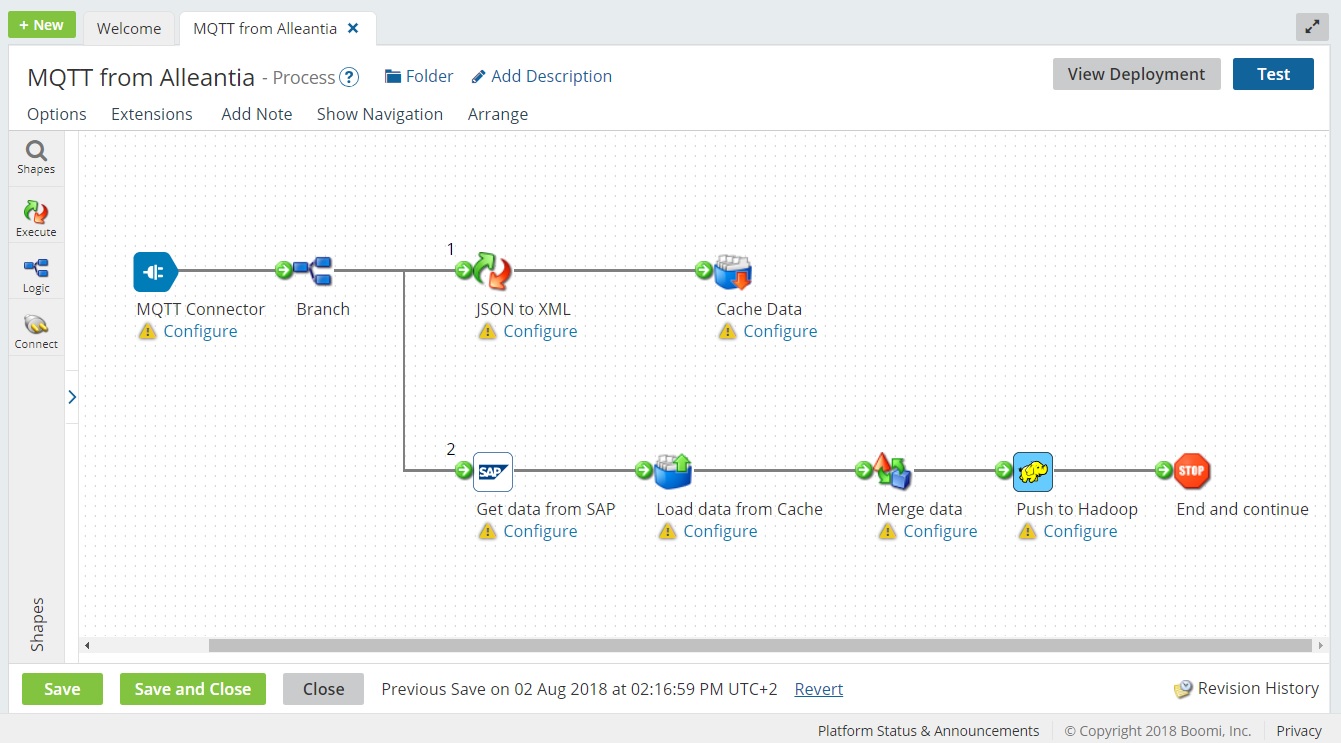Click green arrow connector before JSON to XML

point(464,270)
